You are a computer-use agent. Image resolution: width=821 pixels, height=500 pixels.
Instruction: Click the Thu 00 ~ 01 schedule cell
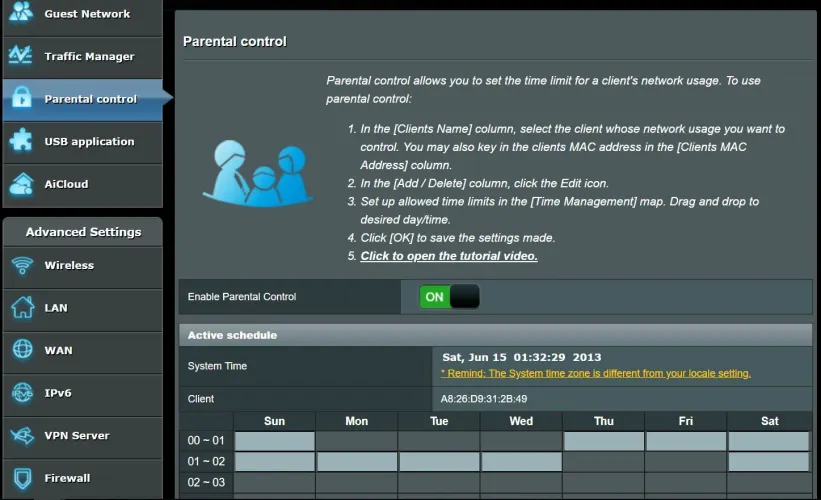(x=603, y=441)
